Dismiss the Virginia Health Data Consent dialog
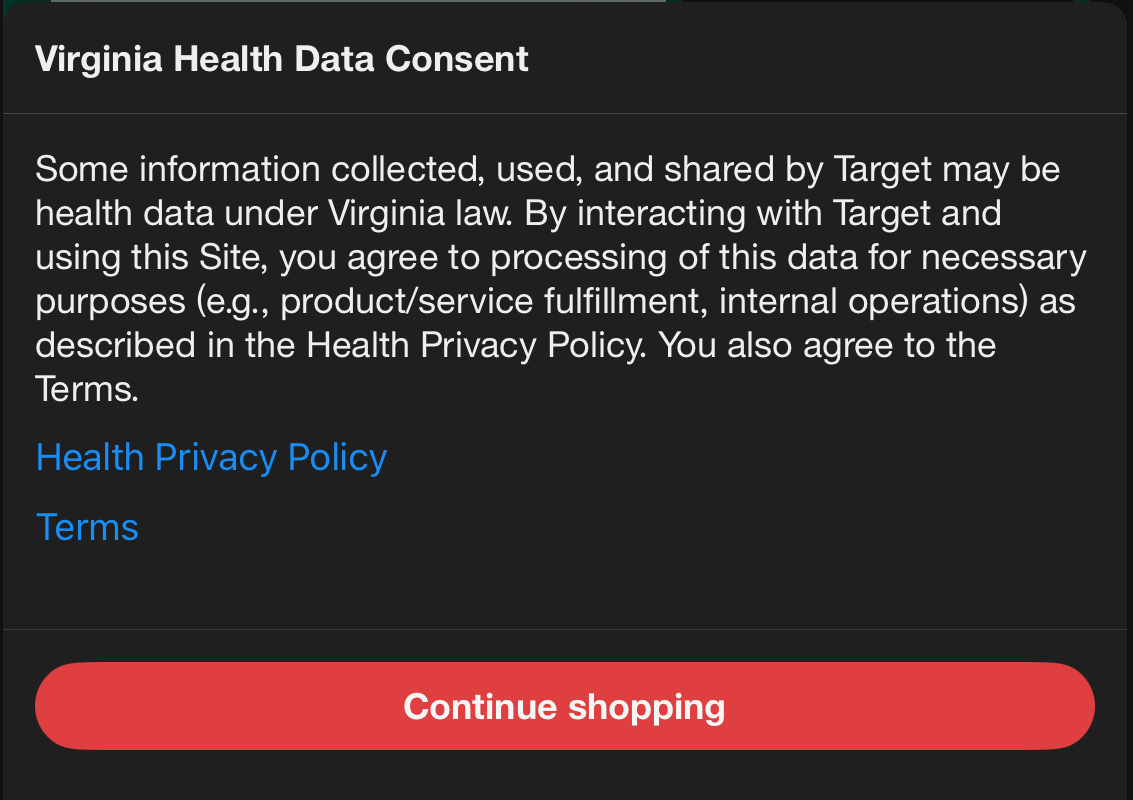The width and height of the screenshot is (1133, 800). (566, 706)
